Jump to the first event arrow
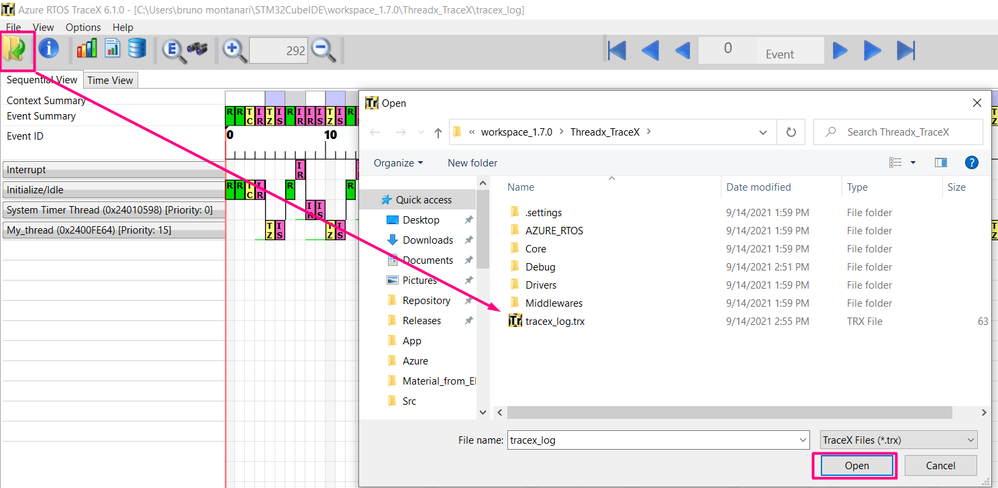 tap(617, 50)
